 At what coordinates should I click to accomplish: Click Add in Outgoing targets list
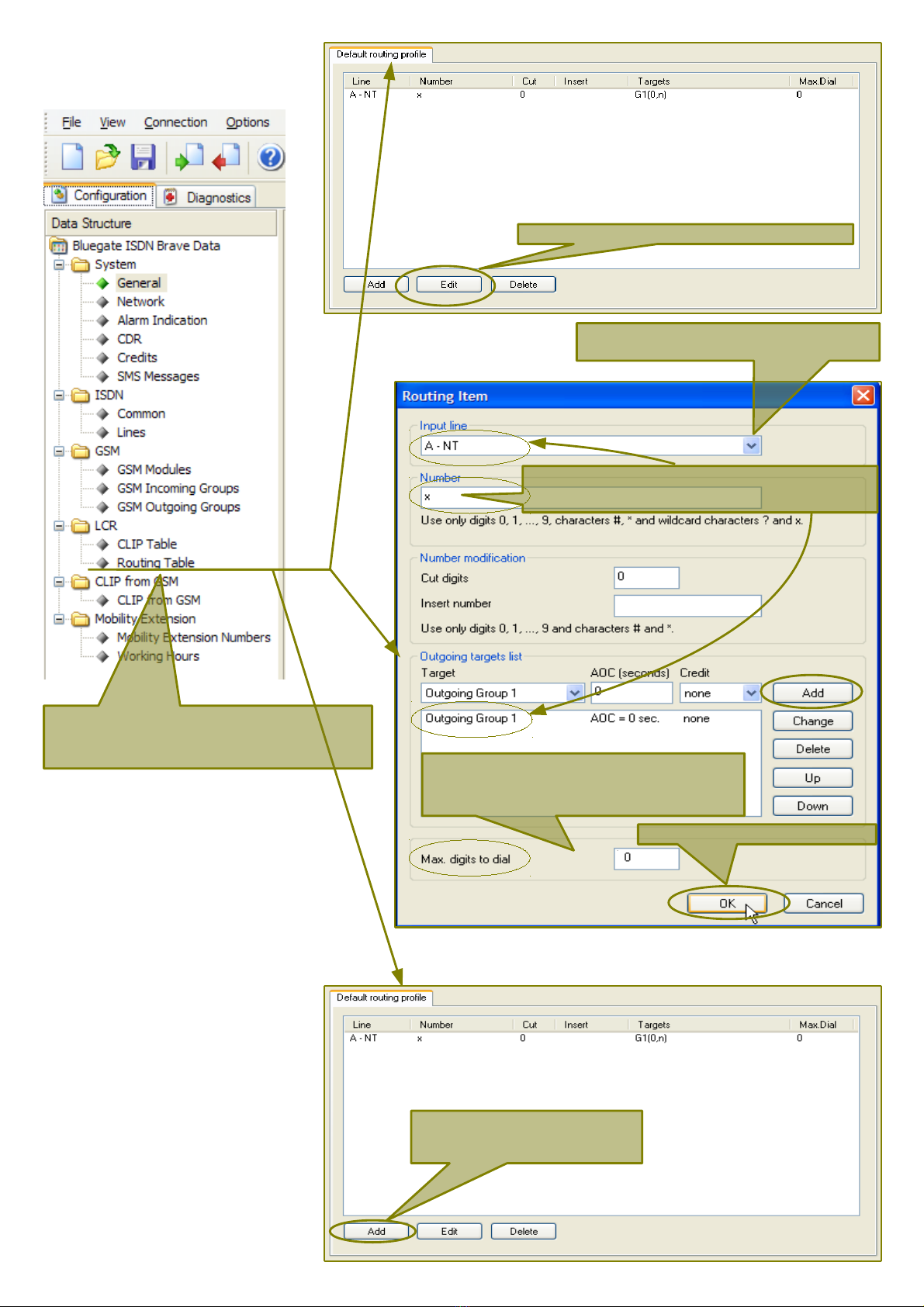(x=812, y=693)
